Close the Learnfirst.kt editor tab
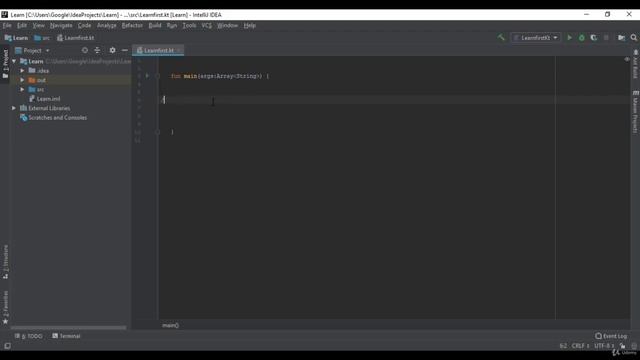 tap(179, 50)
